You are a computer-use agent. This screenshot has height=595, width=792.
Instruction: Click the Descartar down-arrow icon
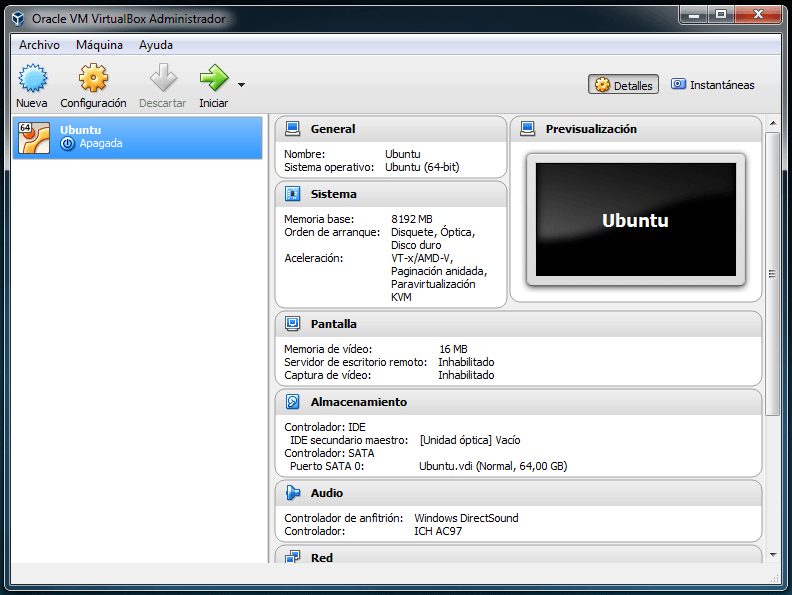(x=163, y=77)
